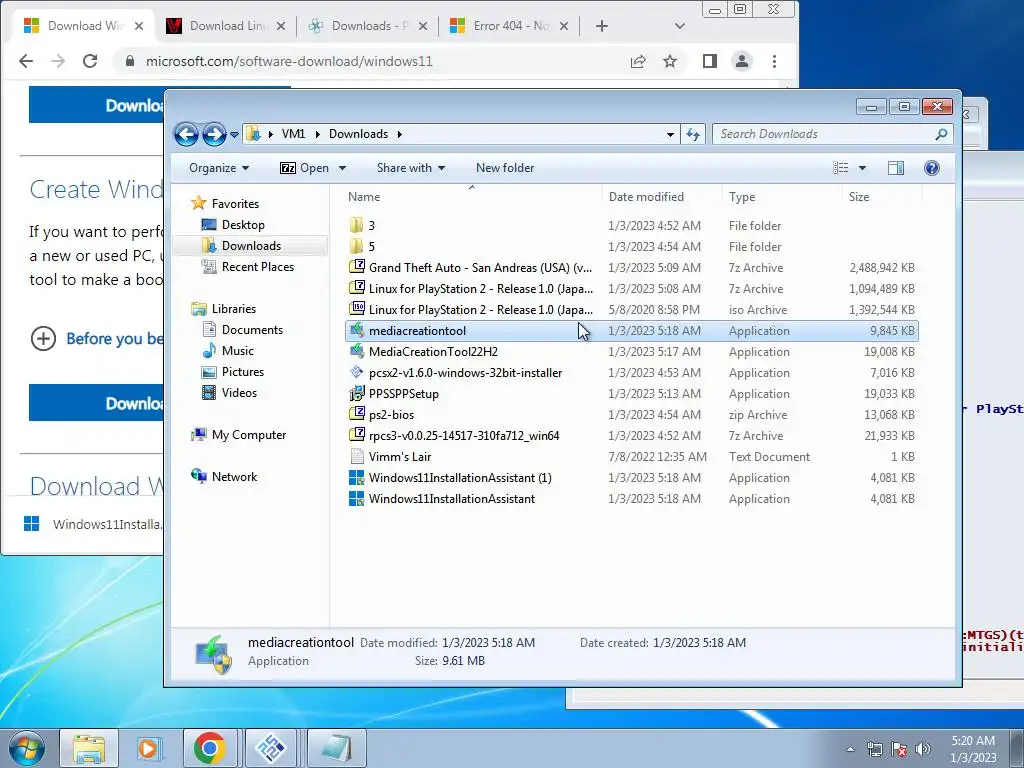Viewport: 1024px width, 768px height.
Task: Click Chrome profile avatar icon
Action: click(742, 61)
